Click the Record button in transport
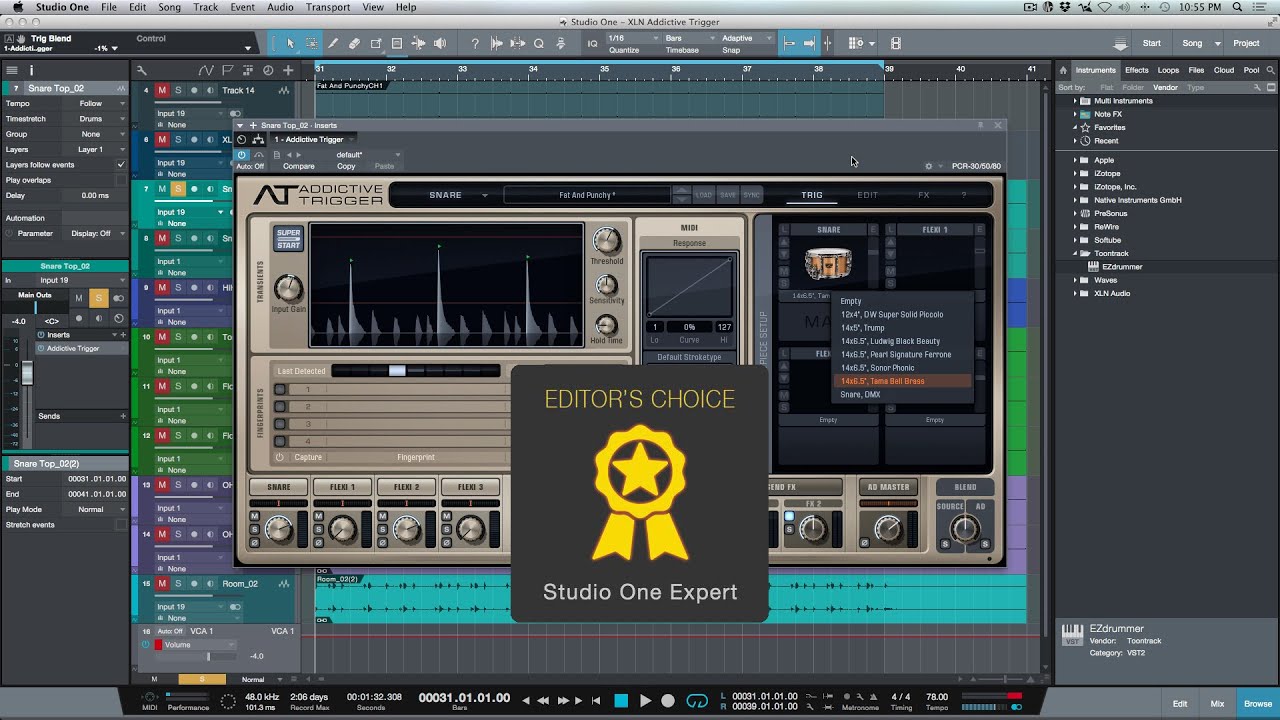Screen dimensions: 1280x720 [x=668, y=701]
